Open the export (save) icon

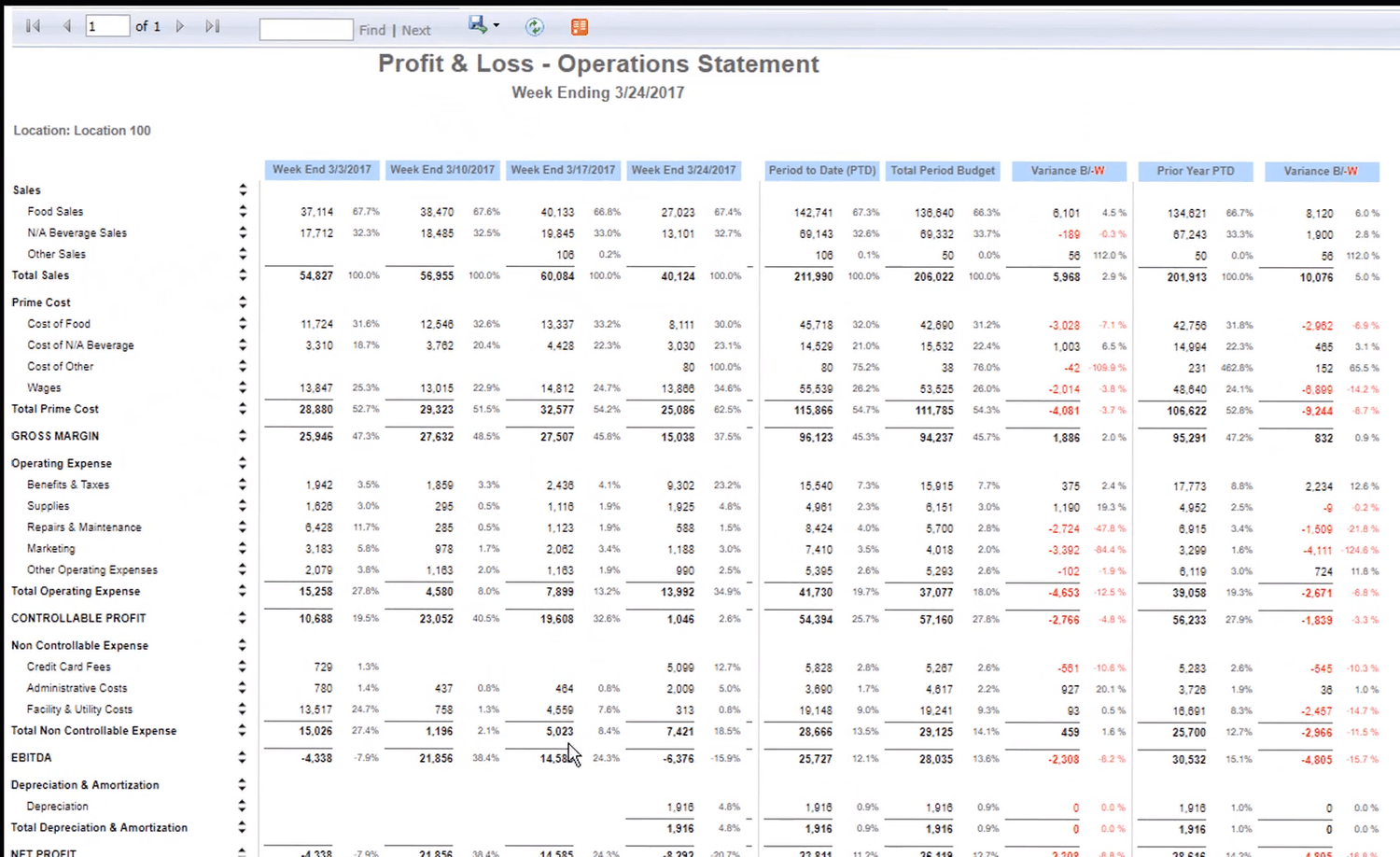coord(476,25)
